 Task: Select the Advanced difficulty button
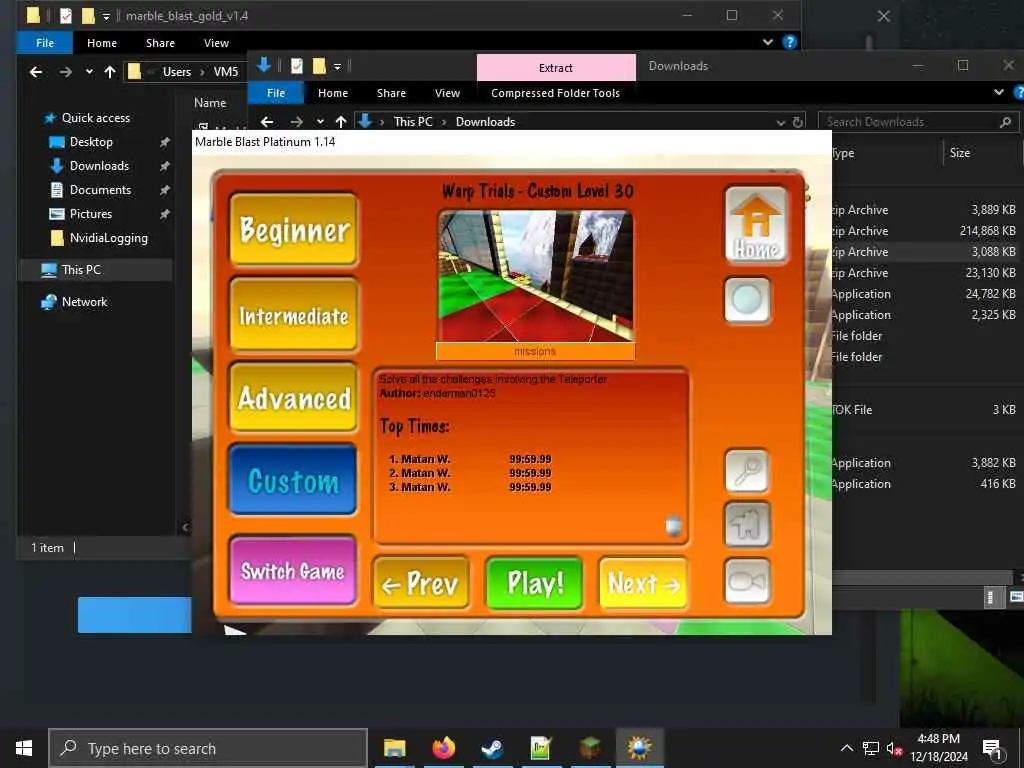[294, 398]
